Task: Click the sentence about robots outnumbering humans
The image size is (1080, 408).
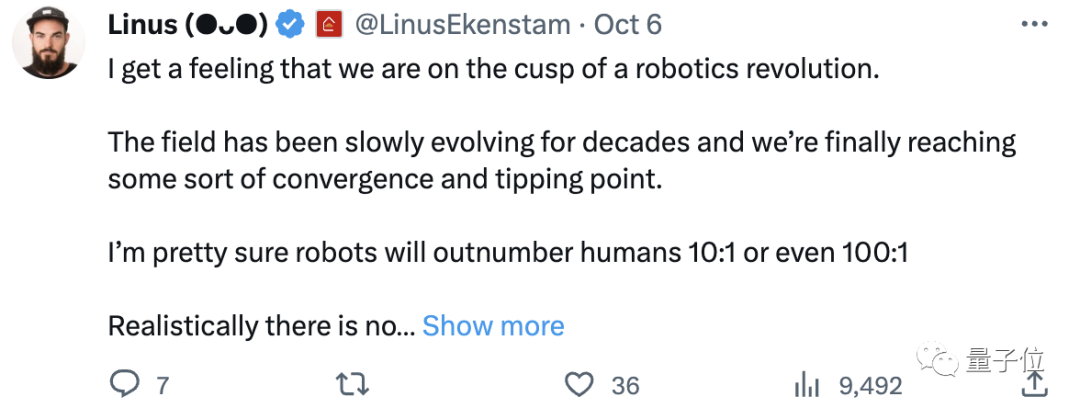Action: coord(506,253)
